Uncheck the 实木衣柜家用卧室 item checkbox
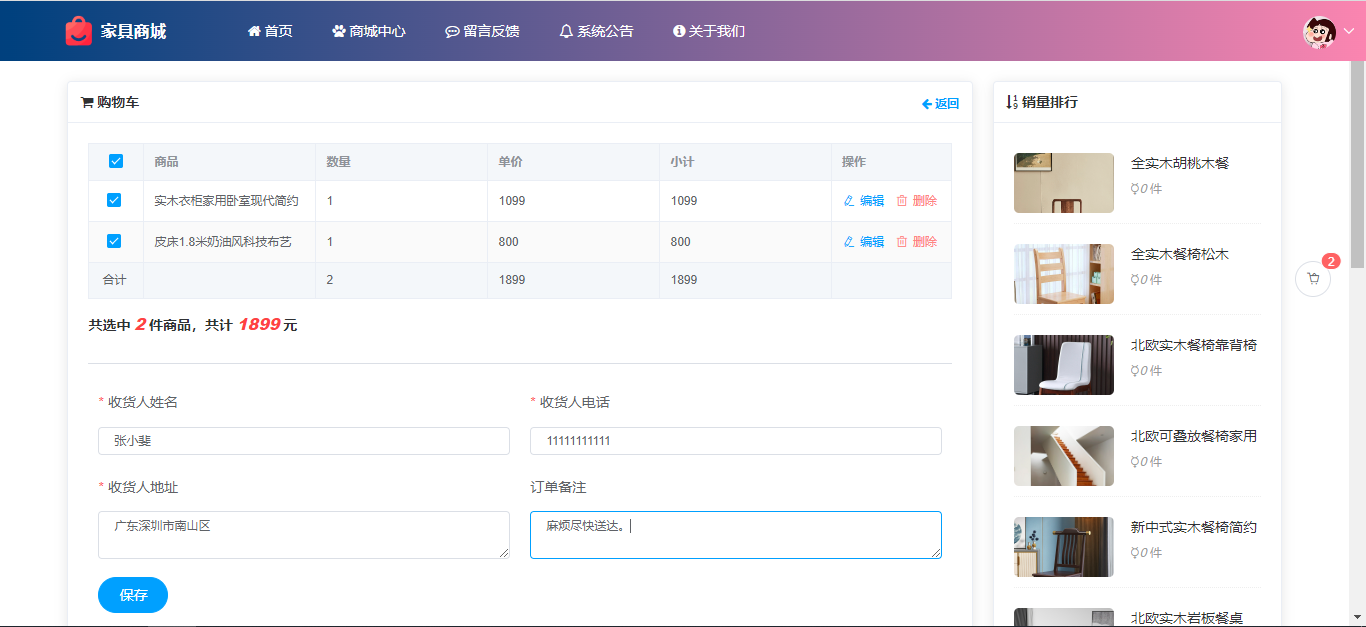Screen dimensions: 1366x627 click(114, 201)
